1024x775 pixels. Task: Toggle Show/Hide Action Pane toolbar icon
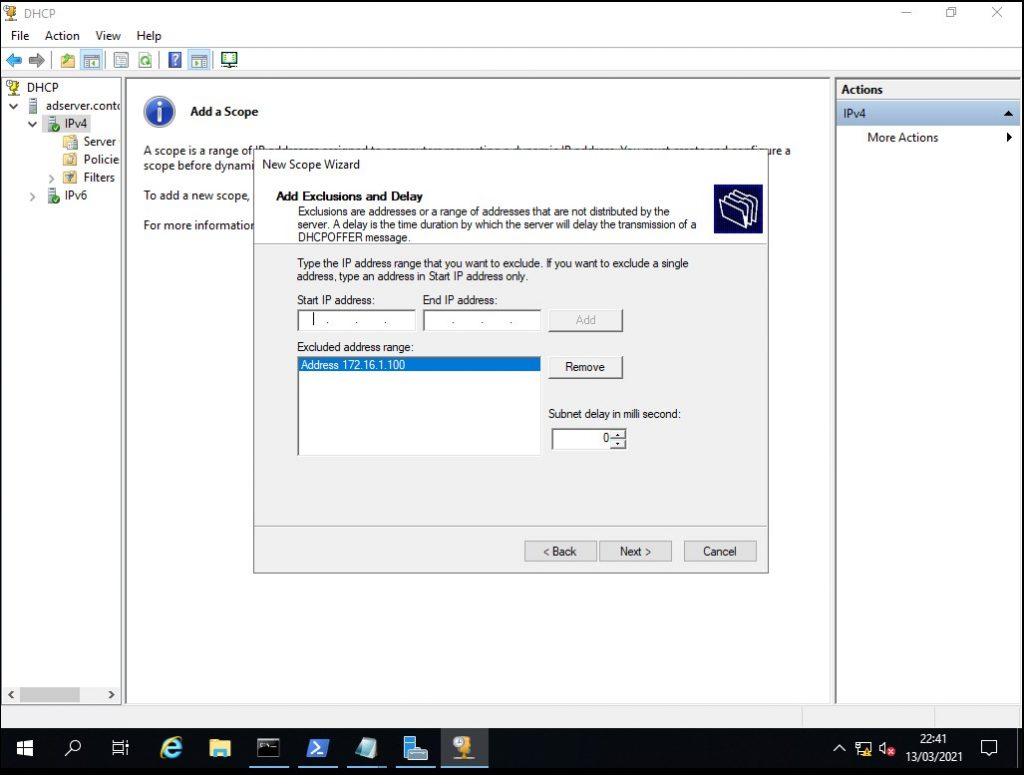click(x=198, y=60)
